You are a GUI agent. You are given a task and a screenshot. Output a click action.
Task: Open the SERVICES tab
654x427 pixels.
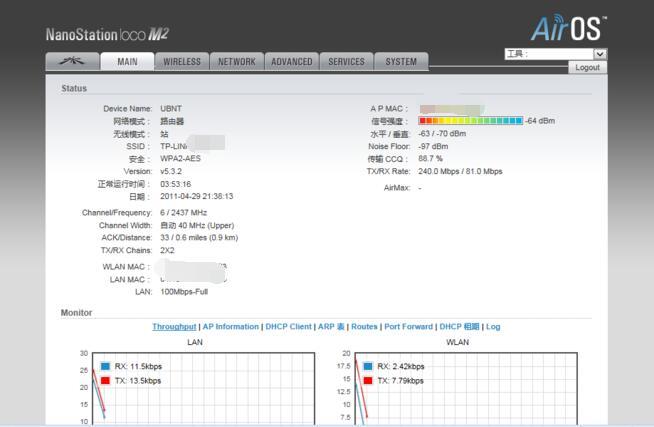[346, 61]
